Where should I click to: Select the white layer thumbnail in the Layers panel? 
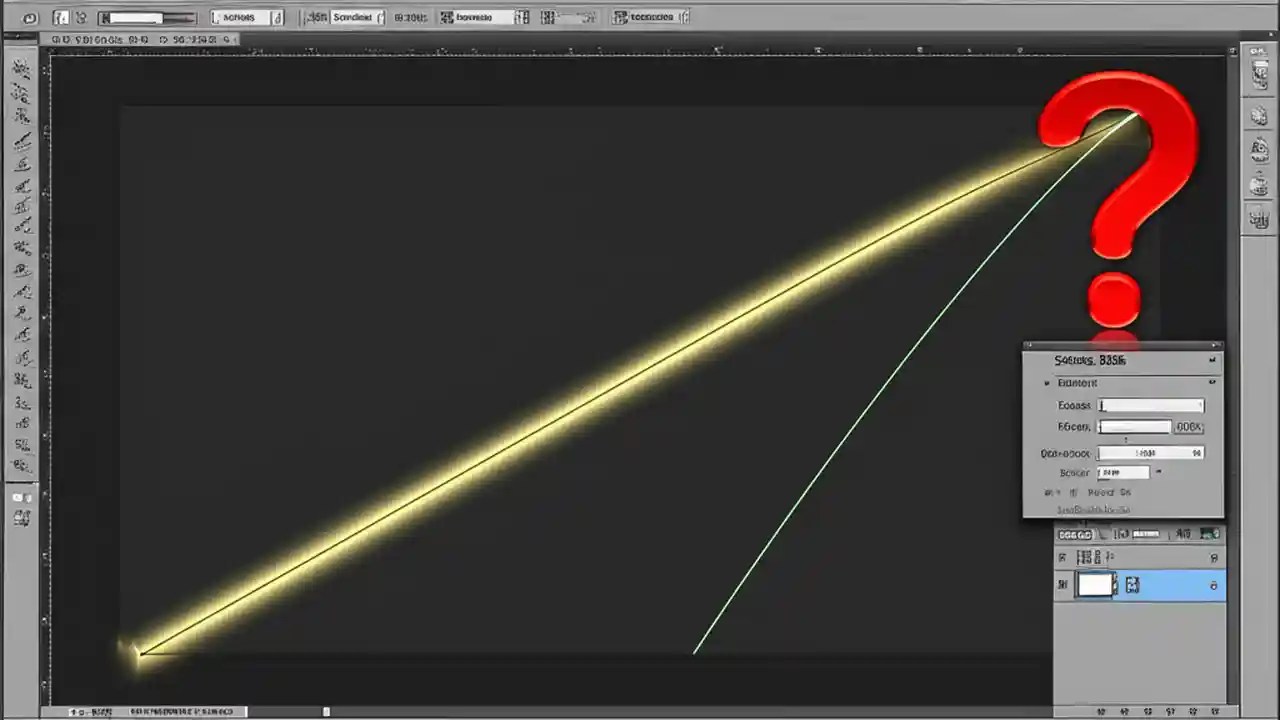pyautogui.click(x=1097, y=585)
